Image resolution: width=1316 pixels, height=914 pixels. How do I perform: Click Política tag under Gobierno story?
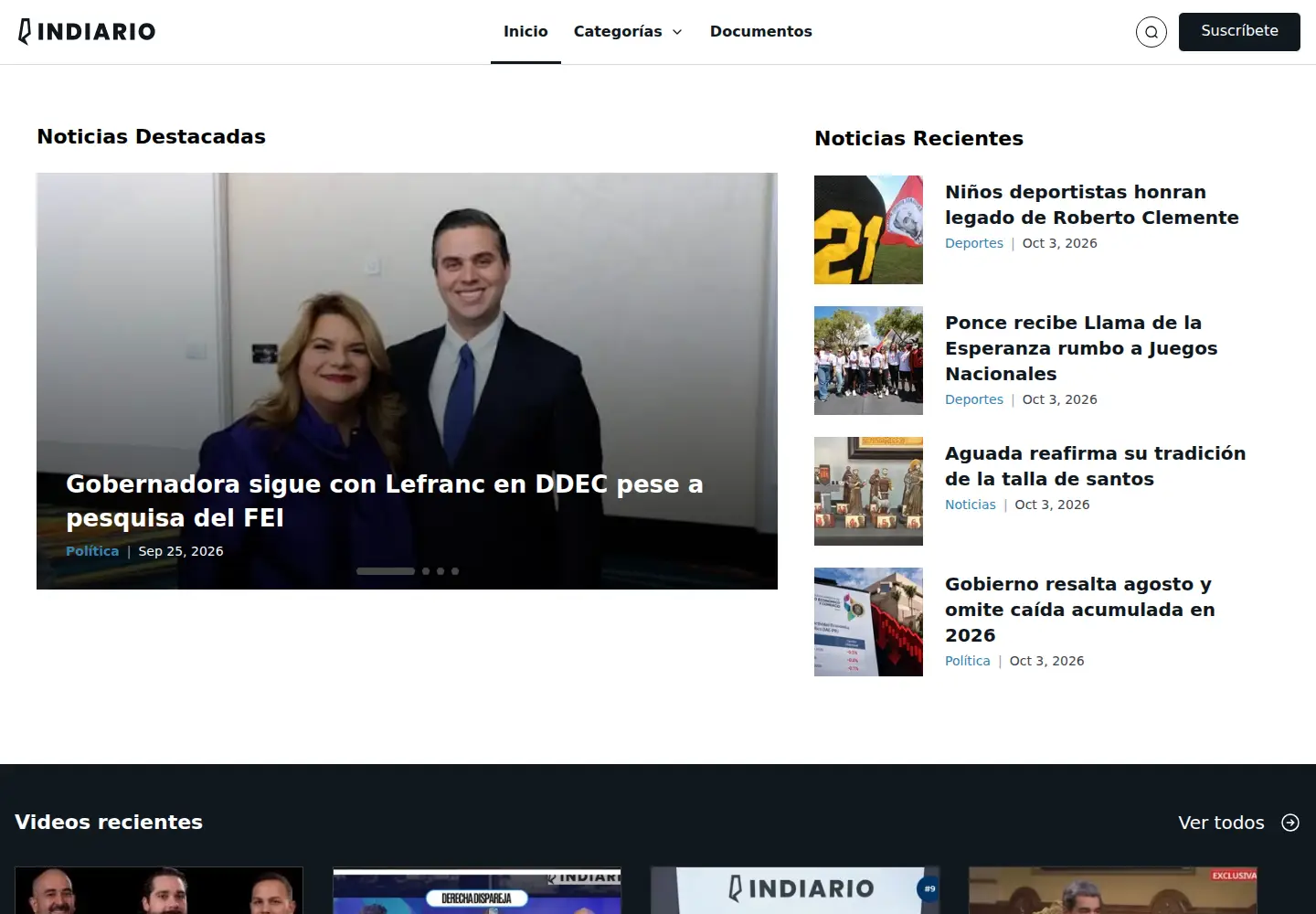[968, 661]
